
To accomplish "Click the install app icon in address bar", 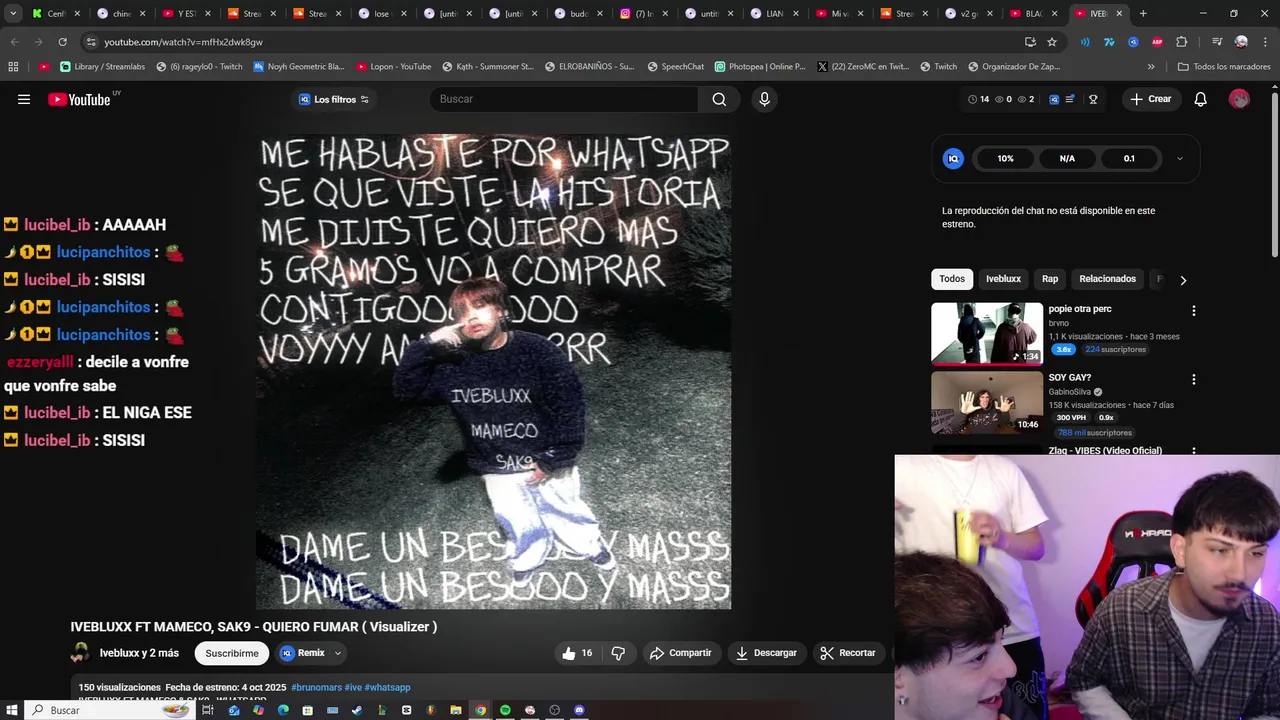I will coord(1030,42).
